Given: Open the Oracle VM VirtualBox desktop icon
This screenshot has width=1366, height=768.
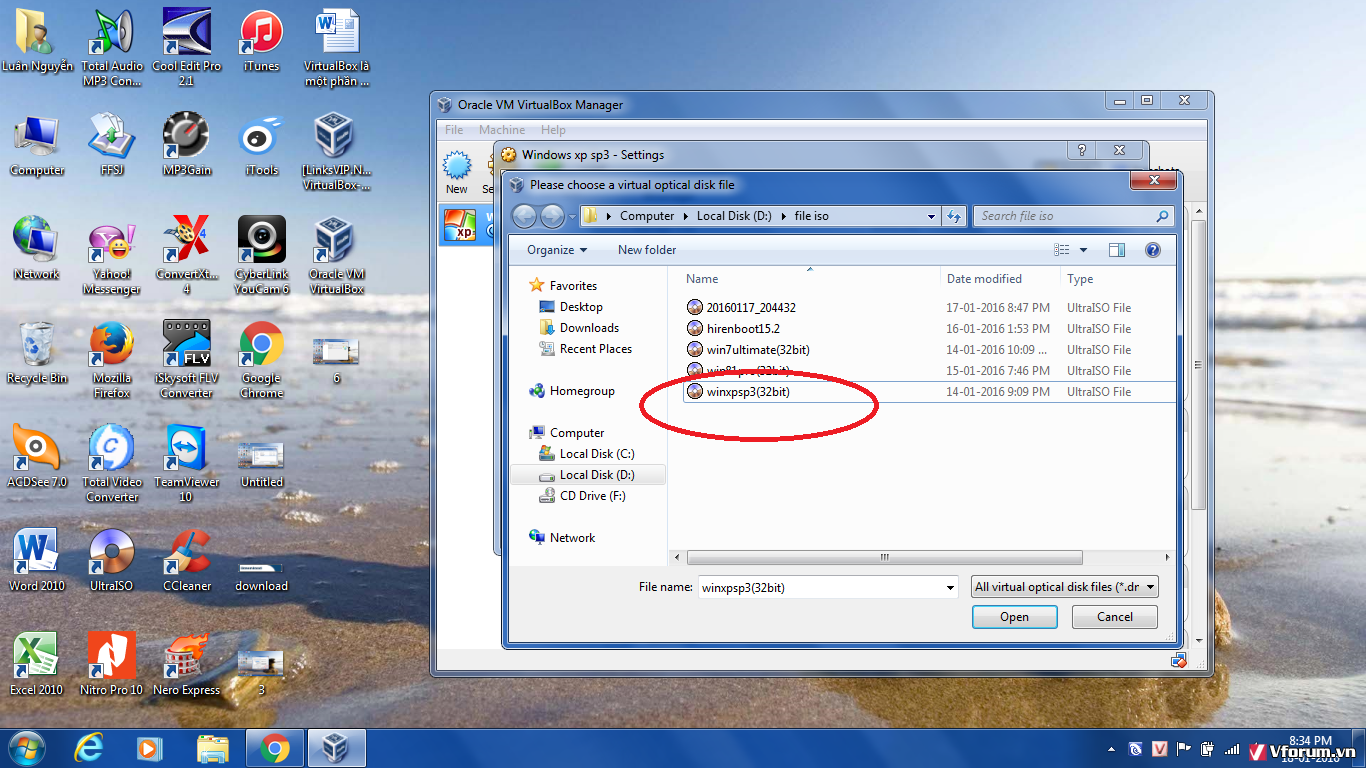Looking at the screenshot, I should (336, 256).
